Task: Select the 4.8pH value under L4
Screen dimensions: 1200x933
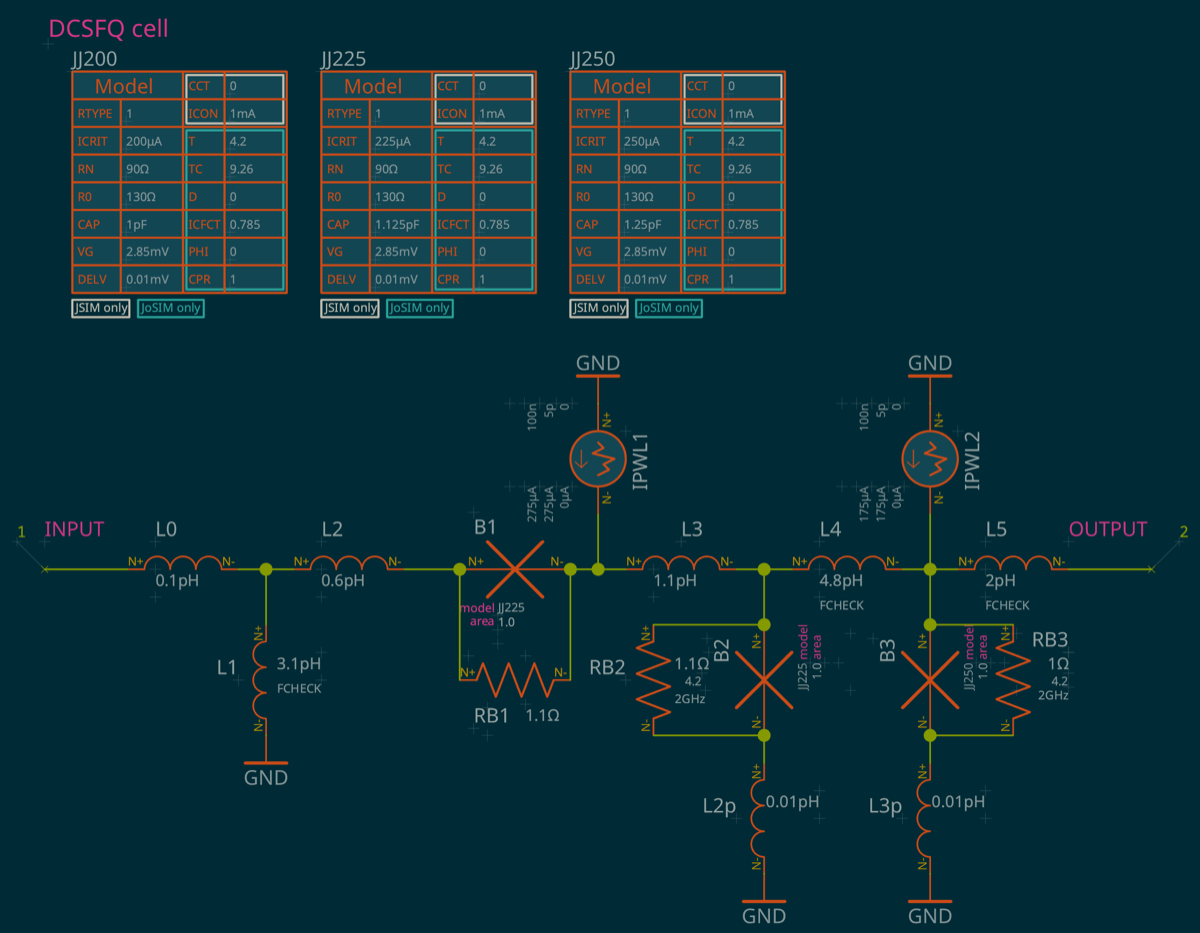Action: point(841,580)
